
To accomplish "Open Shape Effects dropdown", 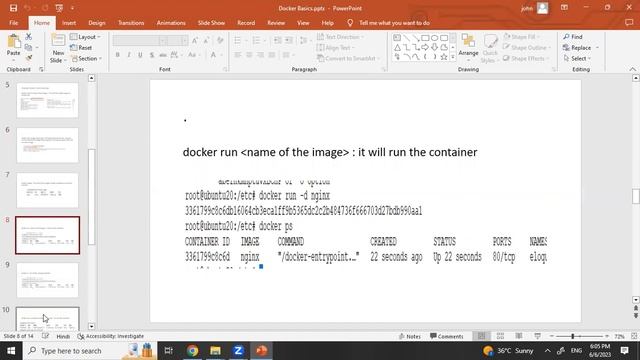I will 526,58.
